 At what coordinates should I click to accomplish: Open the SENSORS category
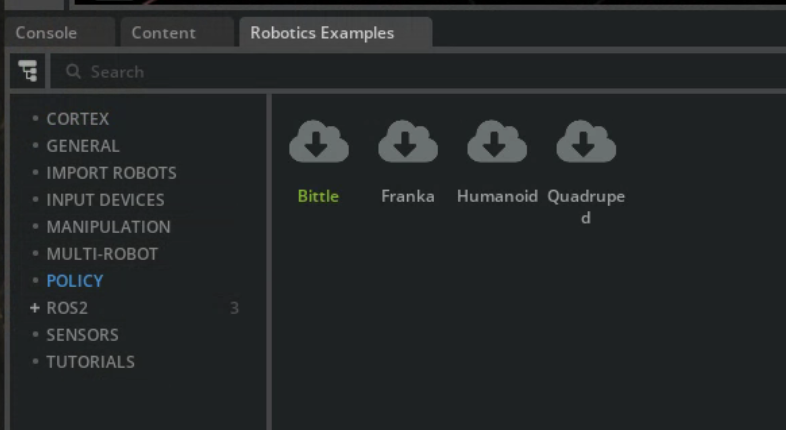pyautogui.click(x=82, y=335)
